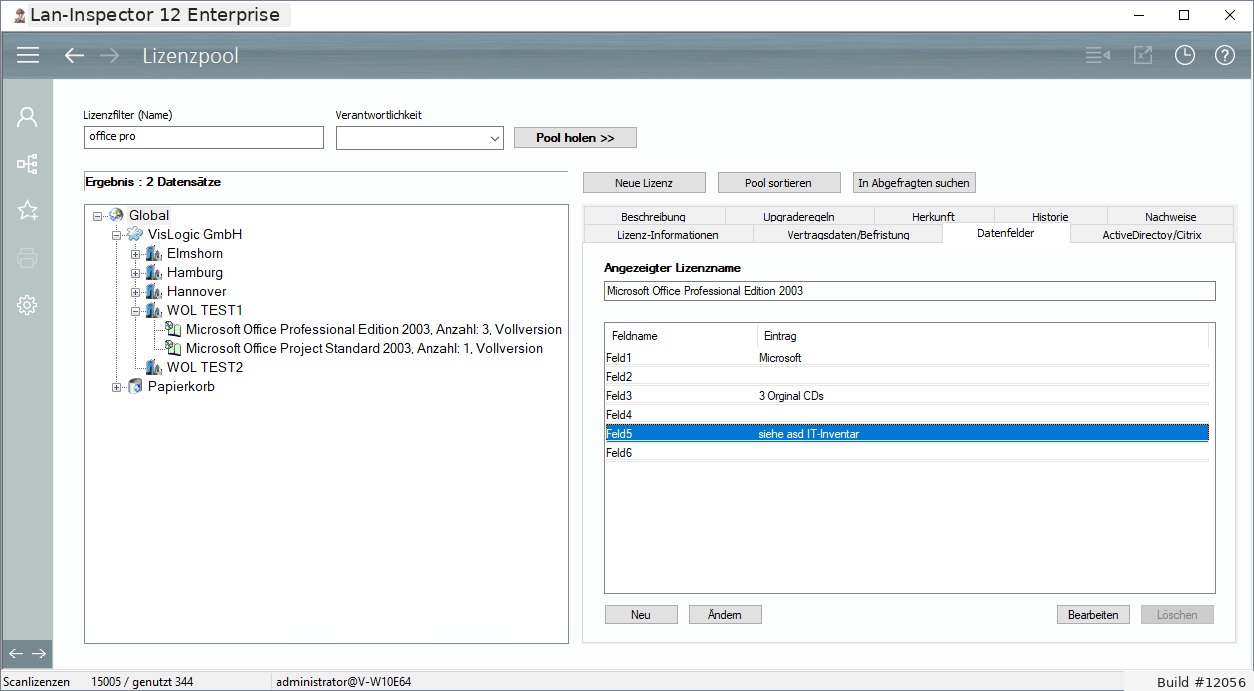Click the Ändern button
1254x691 pixels.
click(725, 615)
